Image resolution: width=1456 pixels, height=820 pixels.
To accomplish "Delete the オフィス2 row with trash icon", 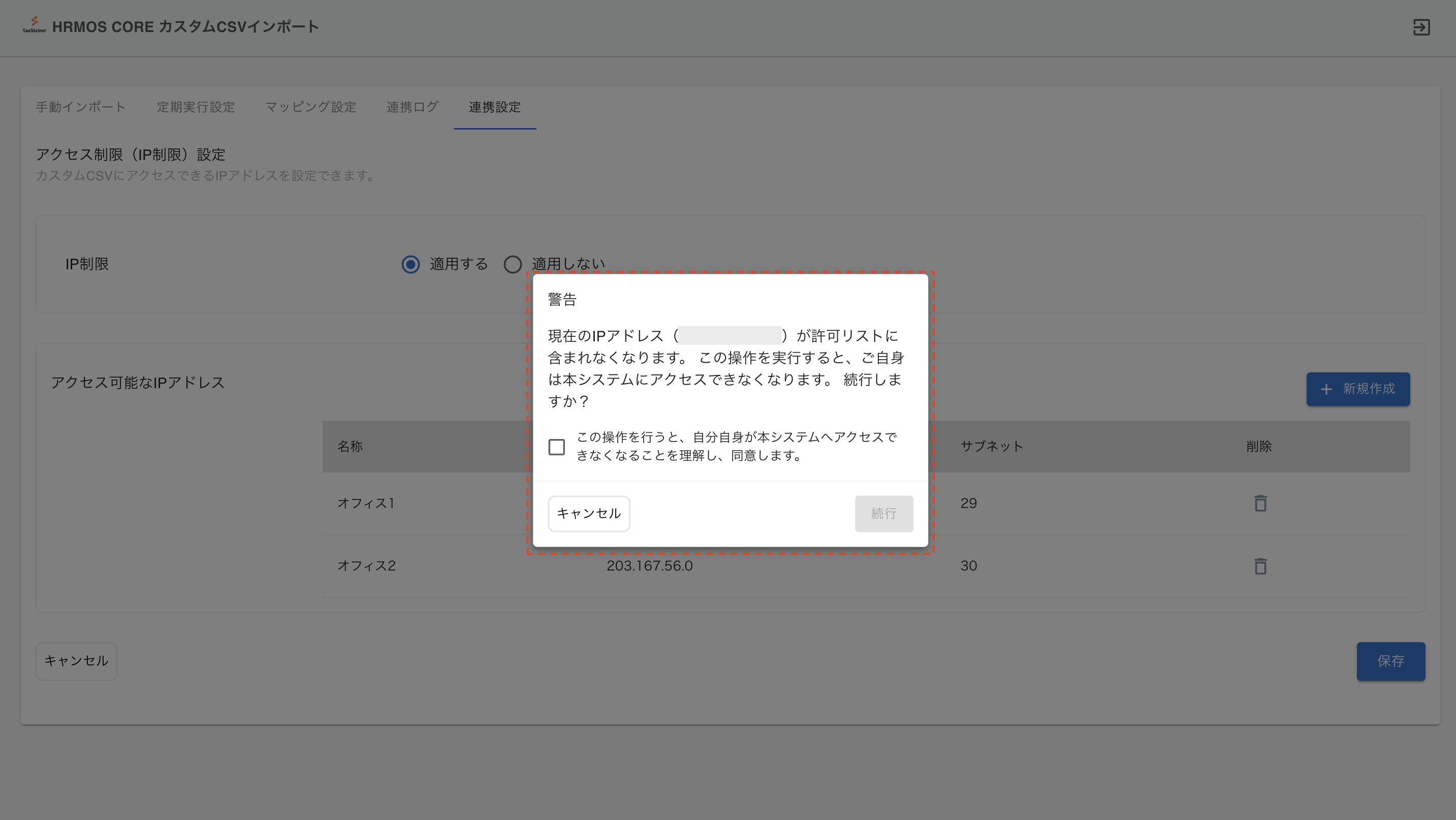I will pos(1260,565).
